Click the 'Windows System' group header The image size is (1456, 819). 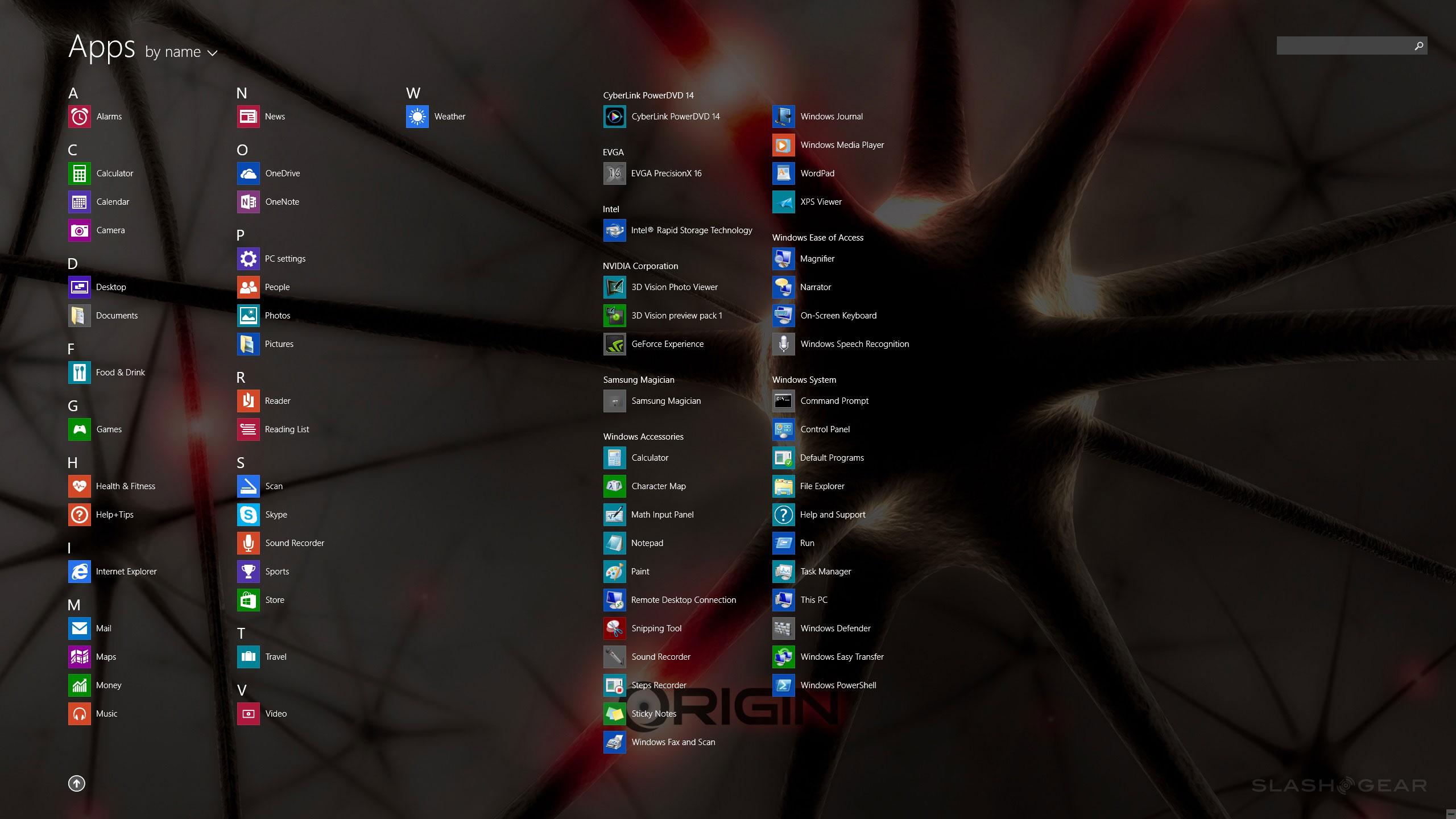pyautogui.click(x=804, y=380)
